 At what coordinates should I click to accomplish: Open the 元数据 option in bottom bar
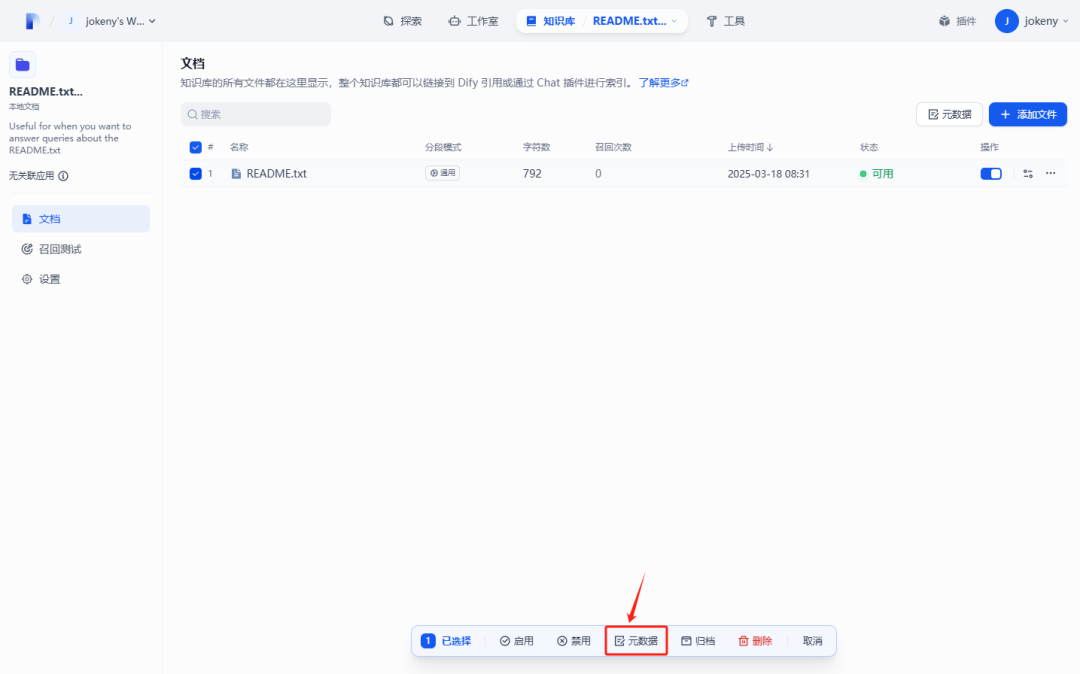(636, 640)
